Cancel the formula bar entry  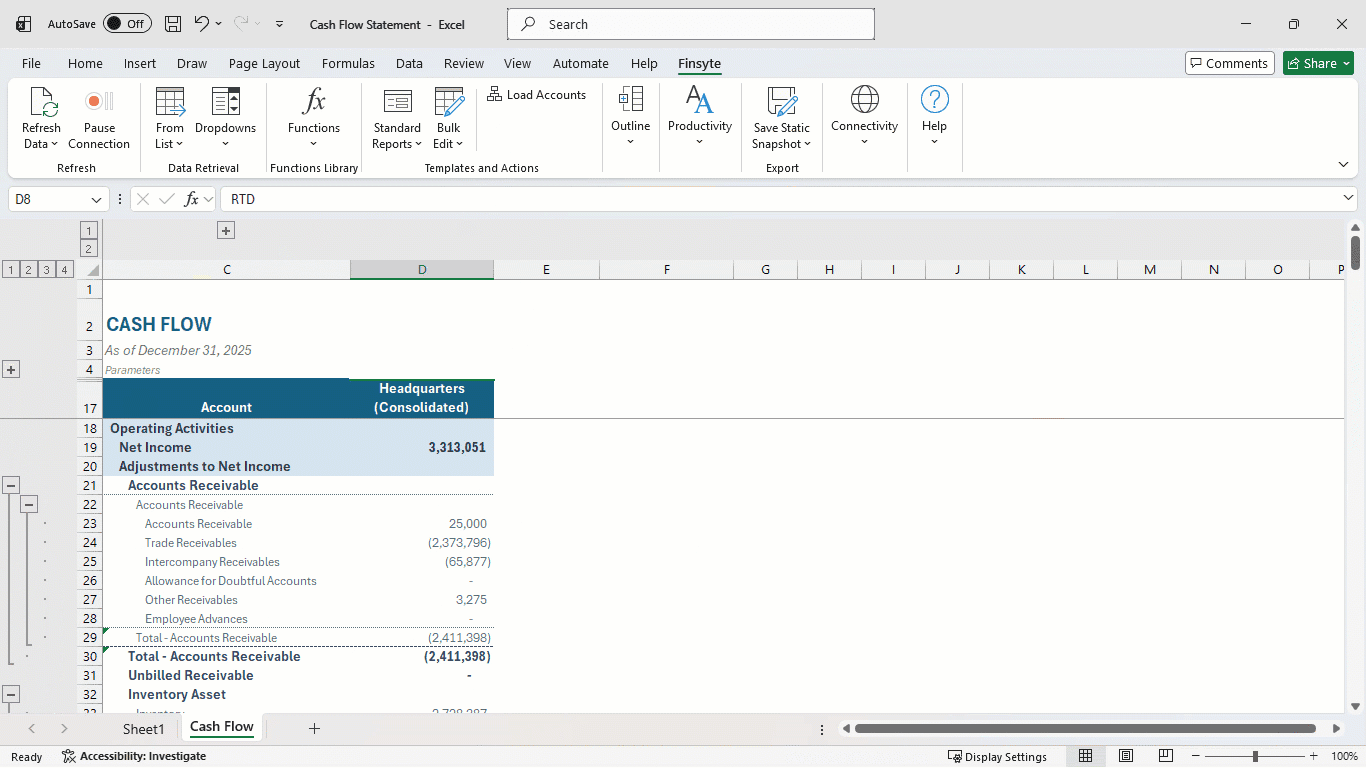tap(143, 199)
